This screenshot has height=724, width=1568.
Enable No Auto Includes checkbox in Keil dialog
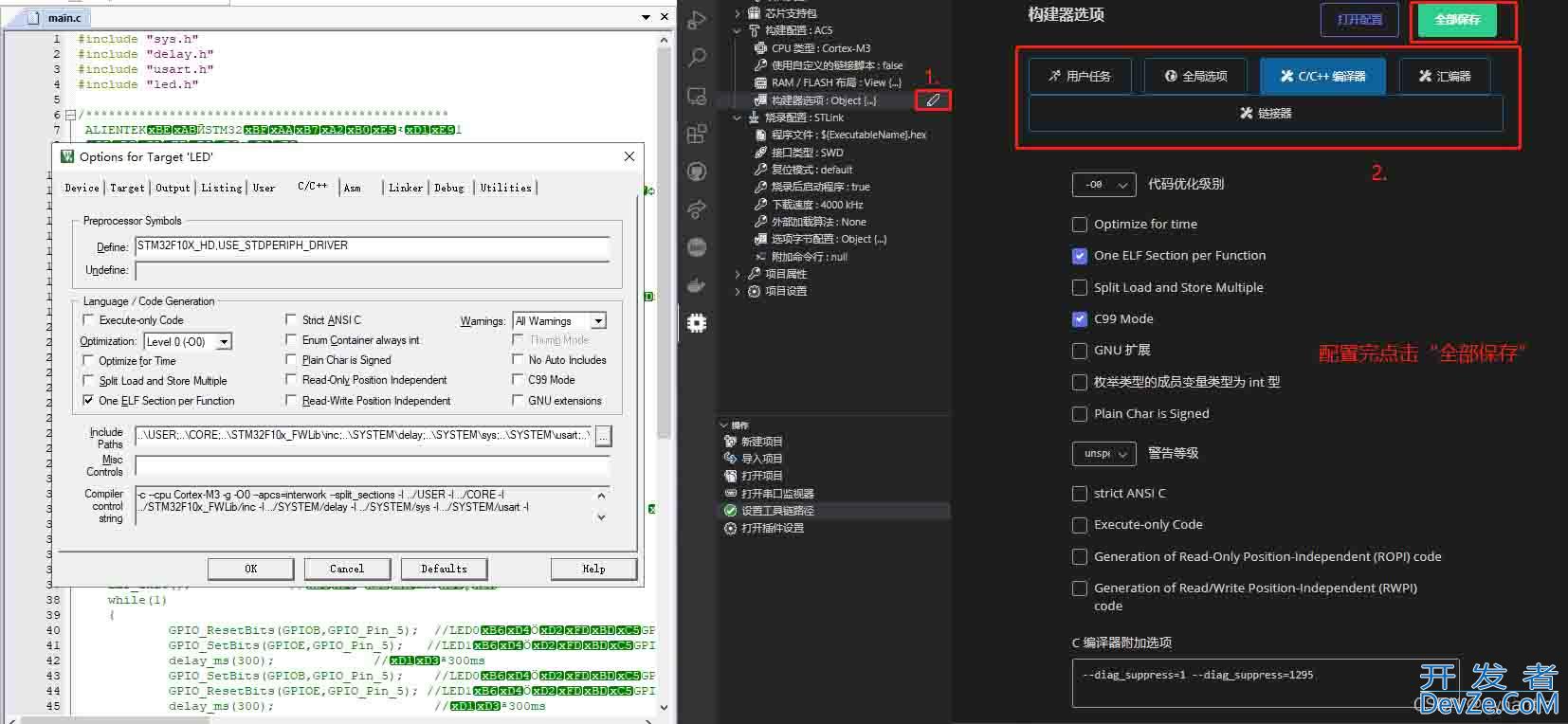click(518, 359)
